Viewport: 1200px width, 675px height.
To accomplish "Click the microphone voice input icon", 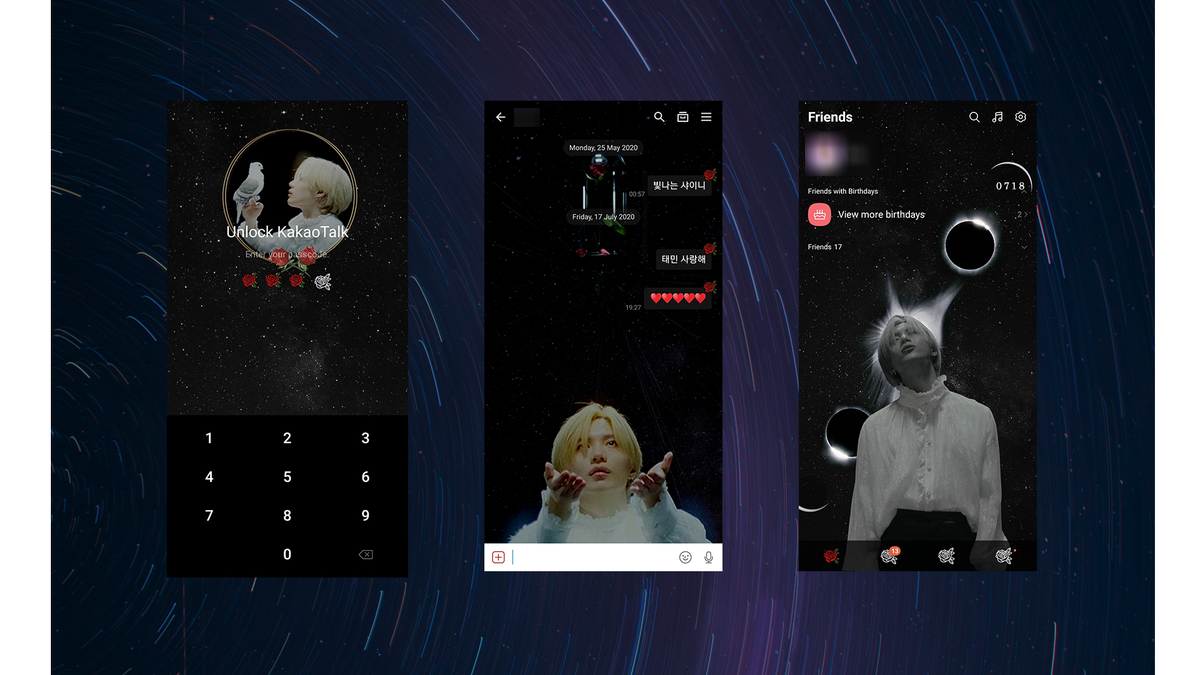I will (709, 557).
